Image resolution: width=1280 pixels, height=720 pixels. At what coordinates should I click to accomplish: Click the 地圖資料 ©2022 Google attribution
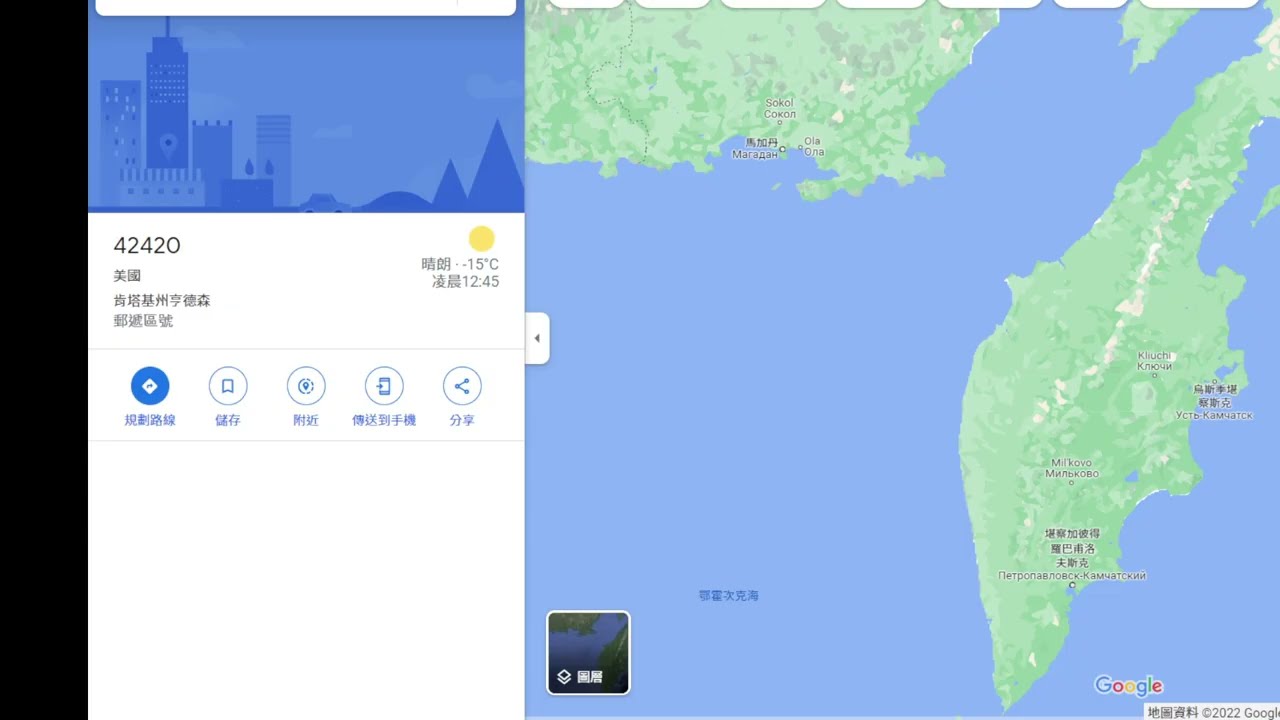pyautogui.click(x=1213, y=713)
